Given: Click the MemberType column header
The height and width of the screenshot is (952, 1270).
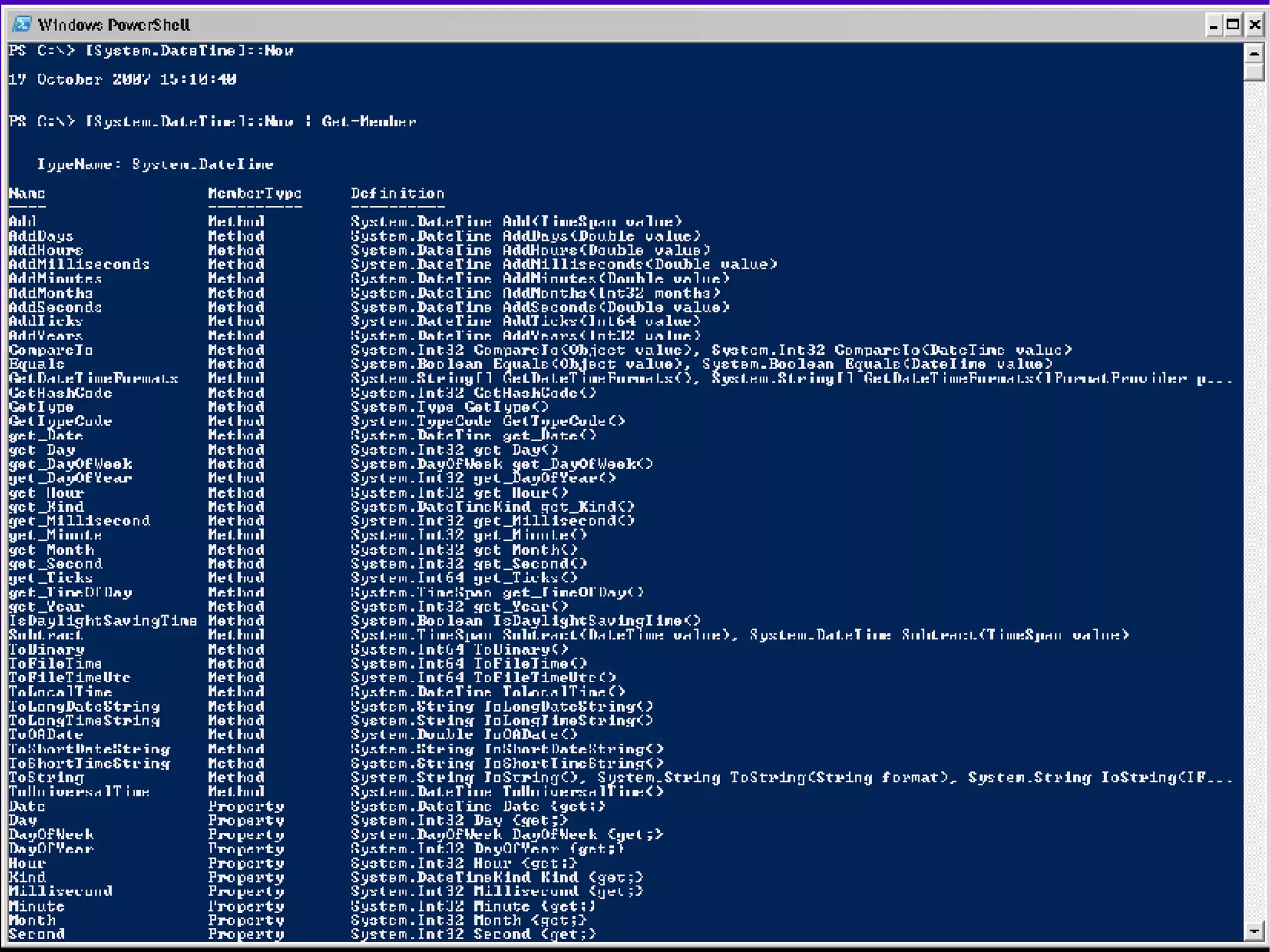Looking at the screenshot, I should 254,194.
